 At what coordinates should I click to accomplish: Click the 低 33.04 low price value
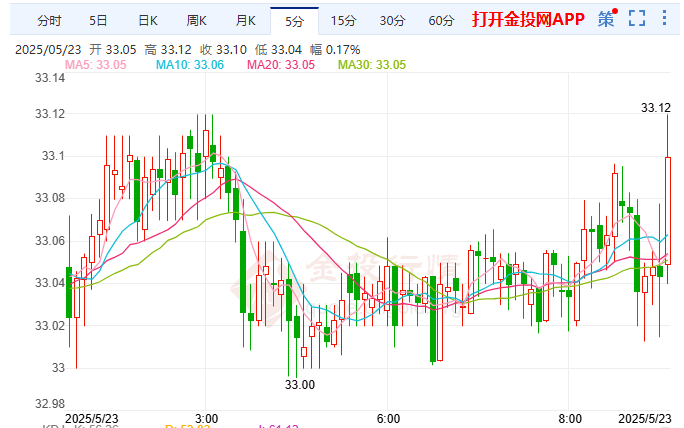[278, 50]
